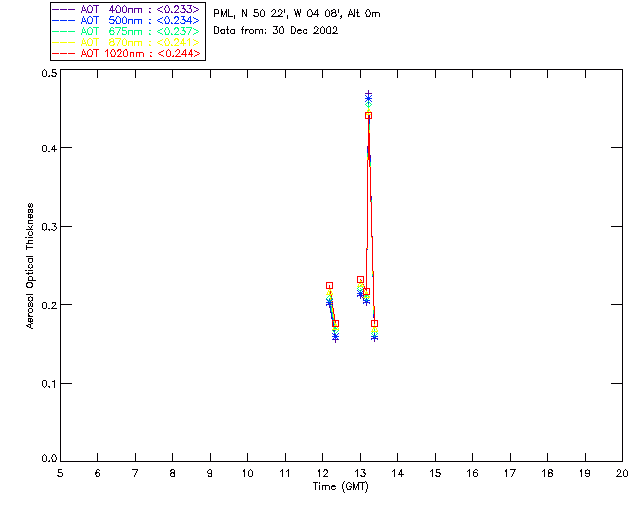Click the AOT 675nm legend entry
Screen dimensions: 640x512
127,31
